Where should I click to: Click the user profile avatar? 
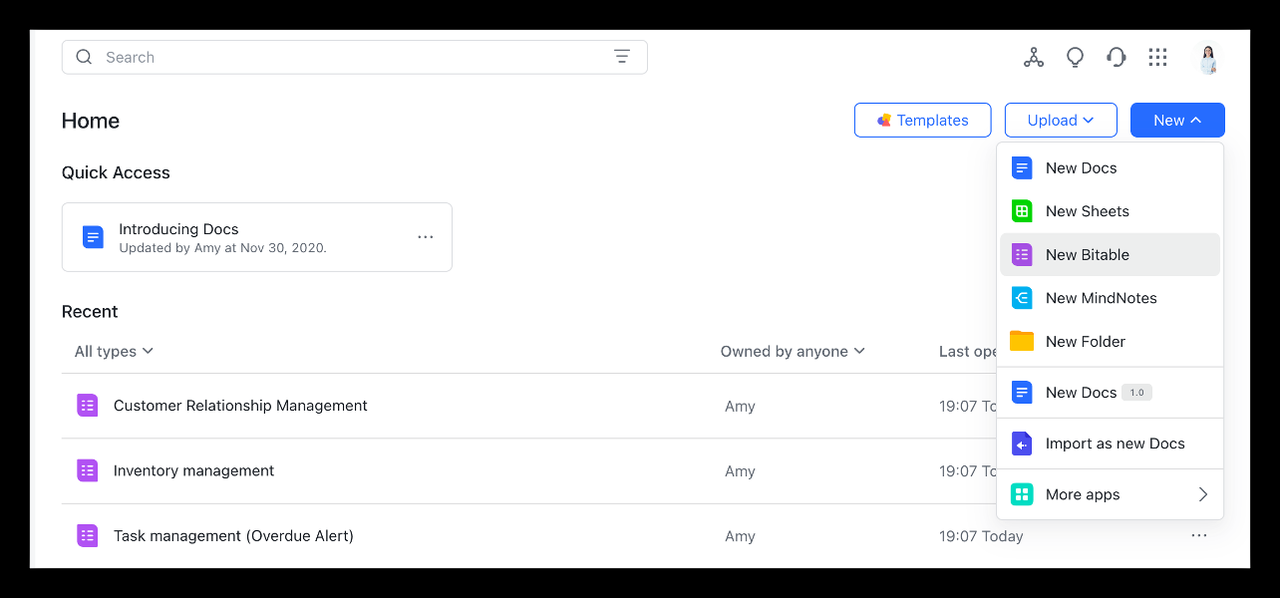click(x=1208, y=59)
